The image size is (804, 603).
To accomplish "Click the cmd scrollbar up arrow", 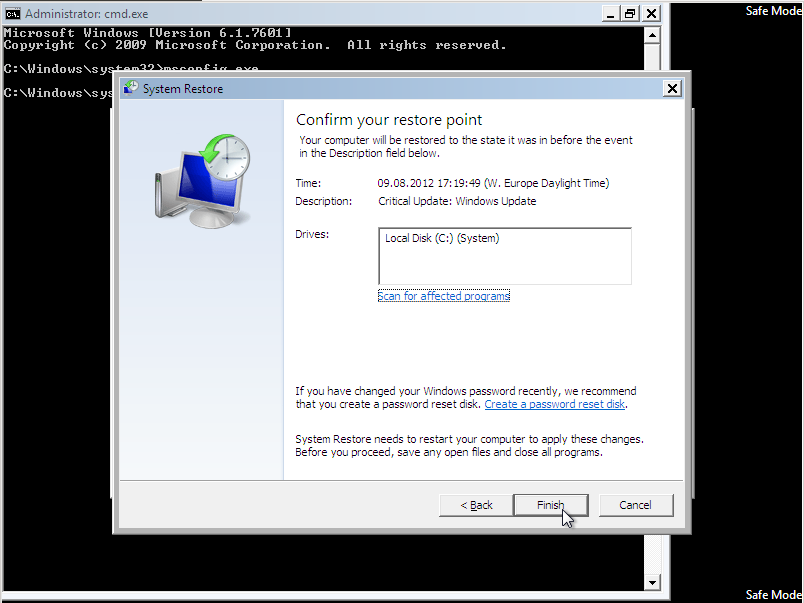I will pyautogui.click(x=652, y=34).
